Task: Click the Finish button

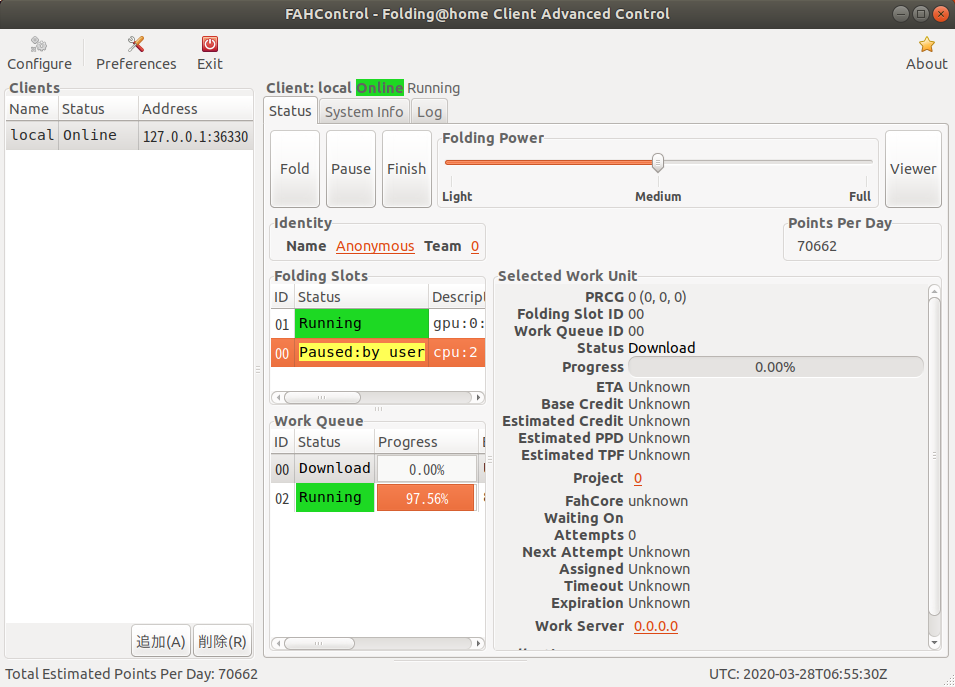Action: point(407,169)
